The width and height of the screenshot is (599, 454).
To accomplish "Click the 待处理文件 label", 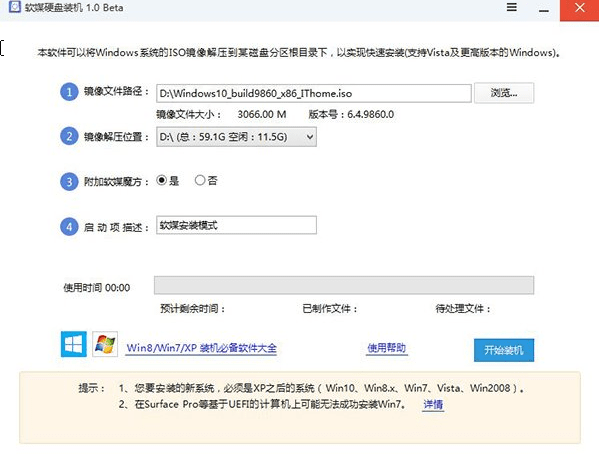I will tap(463, 308).
